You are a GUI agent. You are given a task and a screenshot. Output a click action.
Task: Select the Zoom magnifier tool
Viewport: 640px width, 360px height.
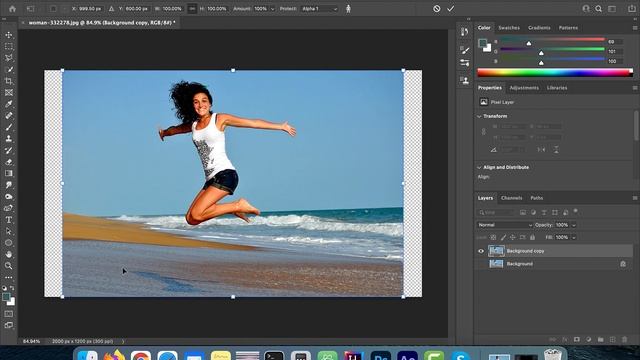point(9,266)
